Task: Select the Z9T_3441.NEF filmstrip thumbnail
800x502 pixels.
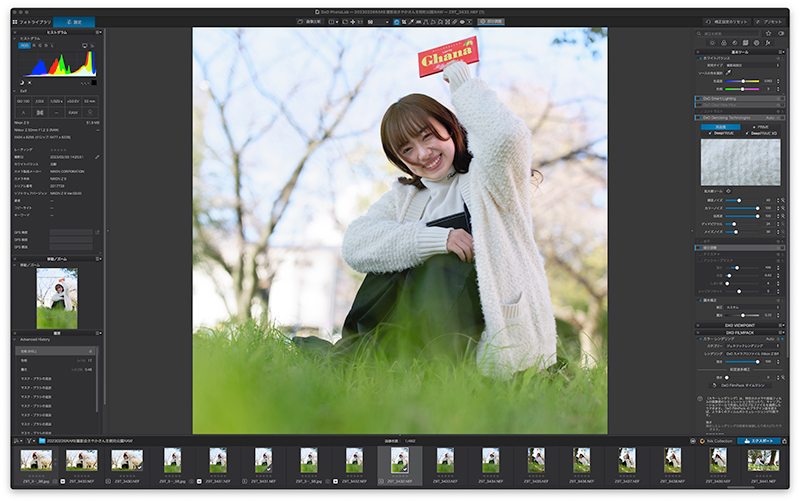Action: pyautogui.click(x=763, y=461)
